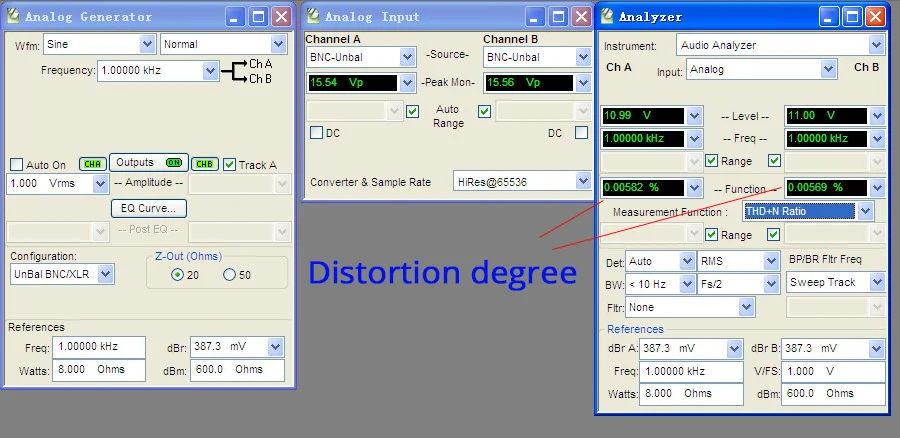Open the BW < 10 Hz dropdown
The image size is (900, 438).
pyautogui.click(x=687, y=284)
